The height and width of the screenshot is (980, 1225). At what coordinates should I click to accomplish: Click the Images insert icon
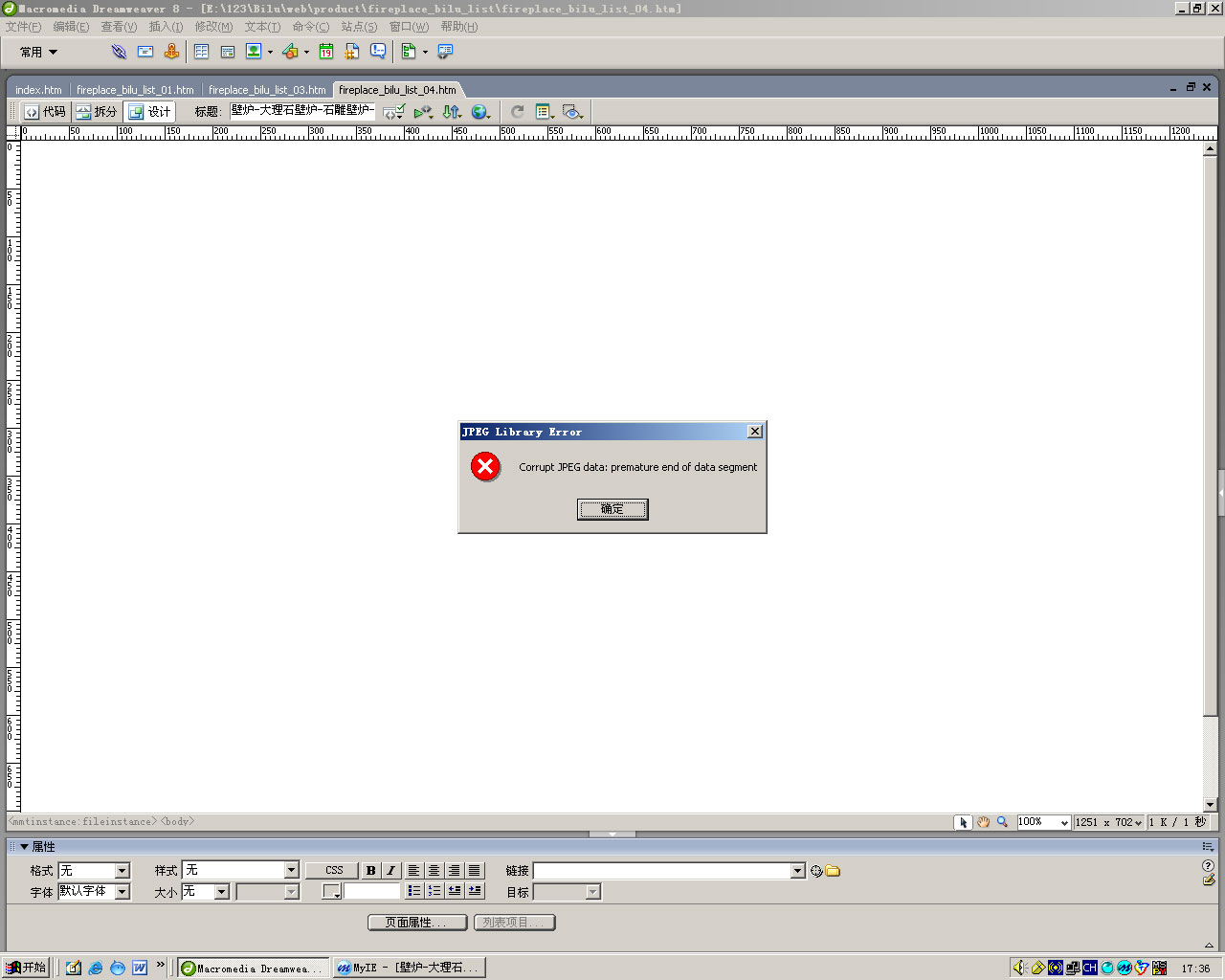(254, 52)
